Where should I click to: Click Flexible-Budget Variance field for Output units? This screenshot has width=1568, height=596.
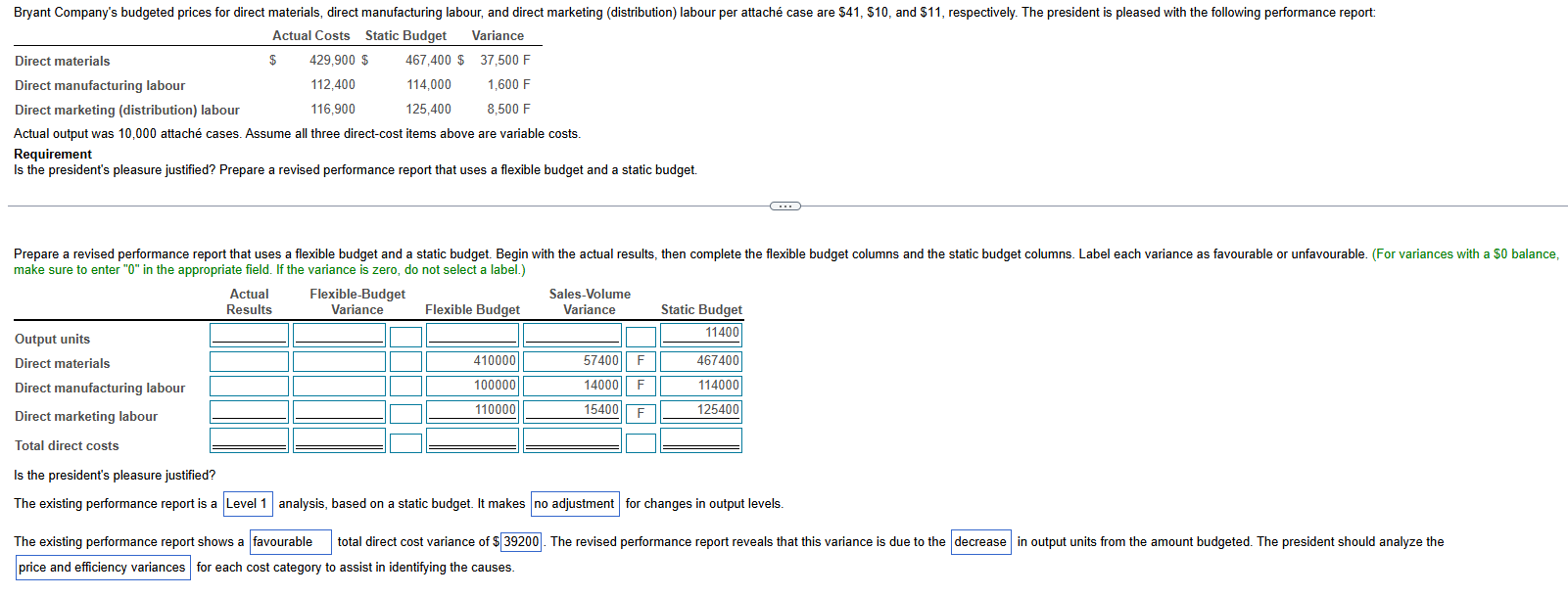pyautogui.click(x=339, y=336)
